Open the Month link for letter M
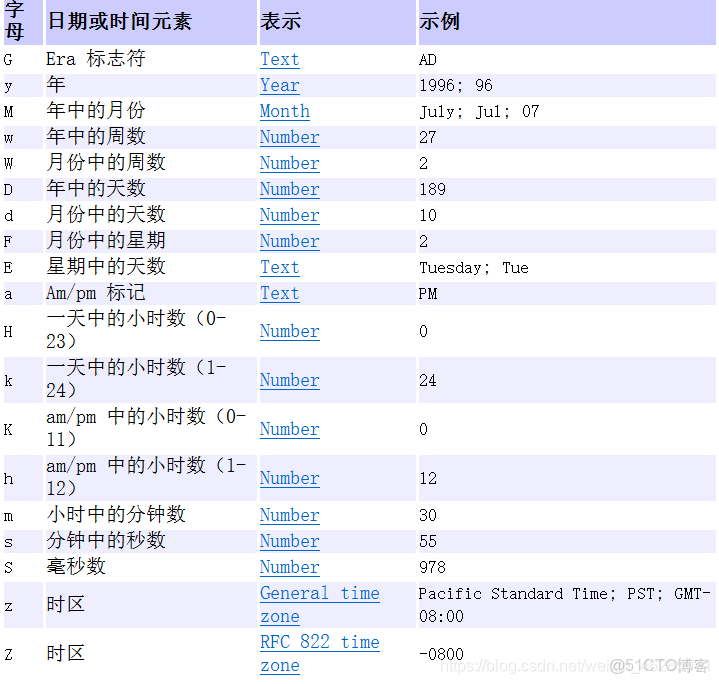Screen dimensions: 719x684 [x=285, y=111]
